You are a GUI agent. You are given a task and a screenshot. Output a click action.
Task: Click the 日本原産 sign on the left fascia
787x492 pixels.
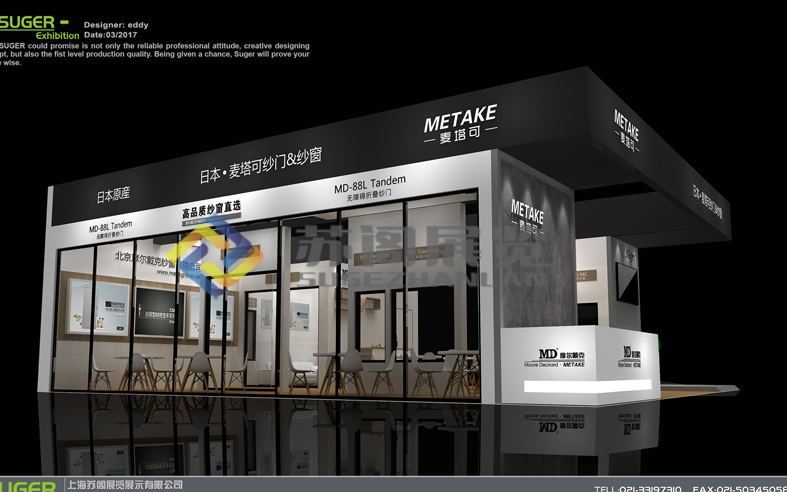click(x=113, y=195)
